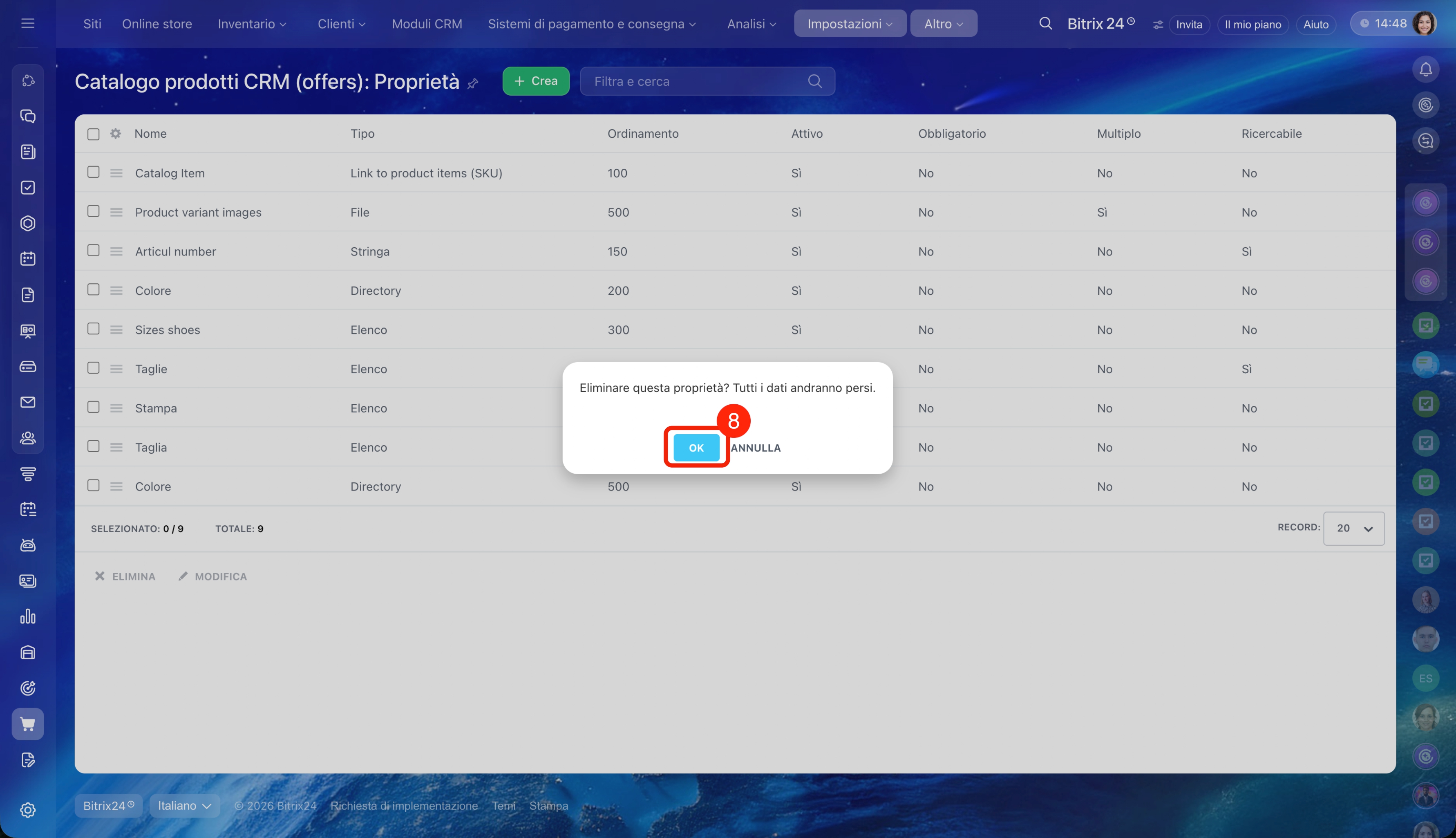
Task: Open the hamburger menu icon
Action: [x=28, y=24]
